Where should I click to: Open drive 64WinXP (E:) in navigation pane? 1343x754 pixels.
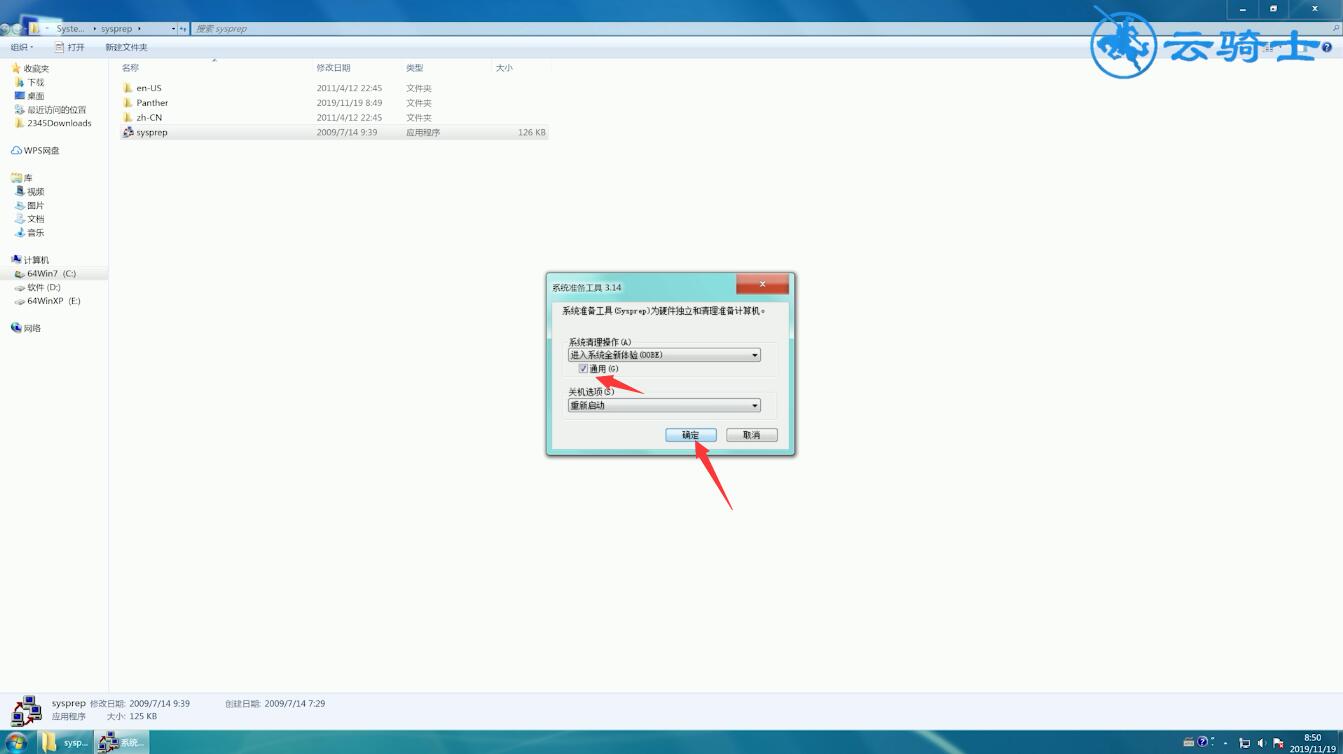click(x=53, y=301)
